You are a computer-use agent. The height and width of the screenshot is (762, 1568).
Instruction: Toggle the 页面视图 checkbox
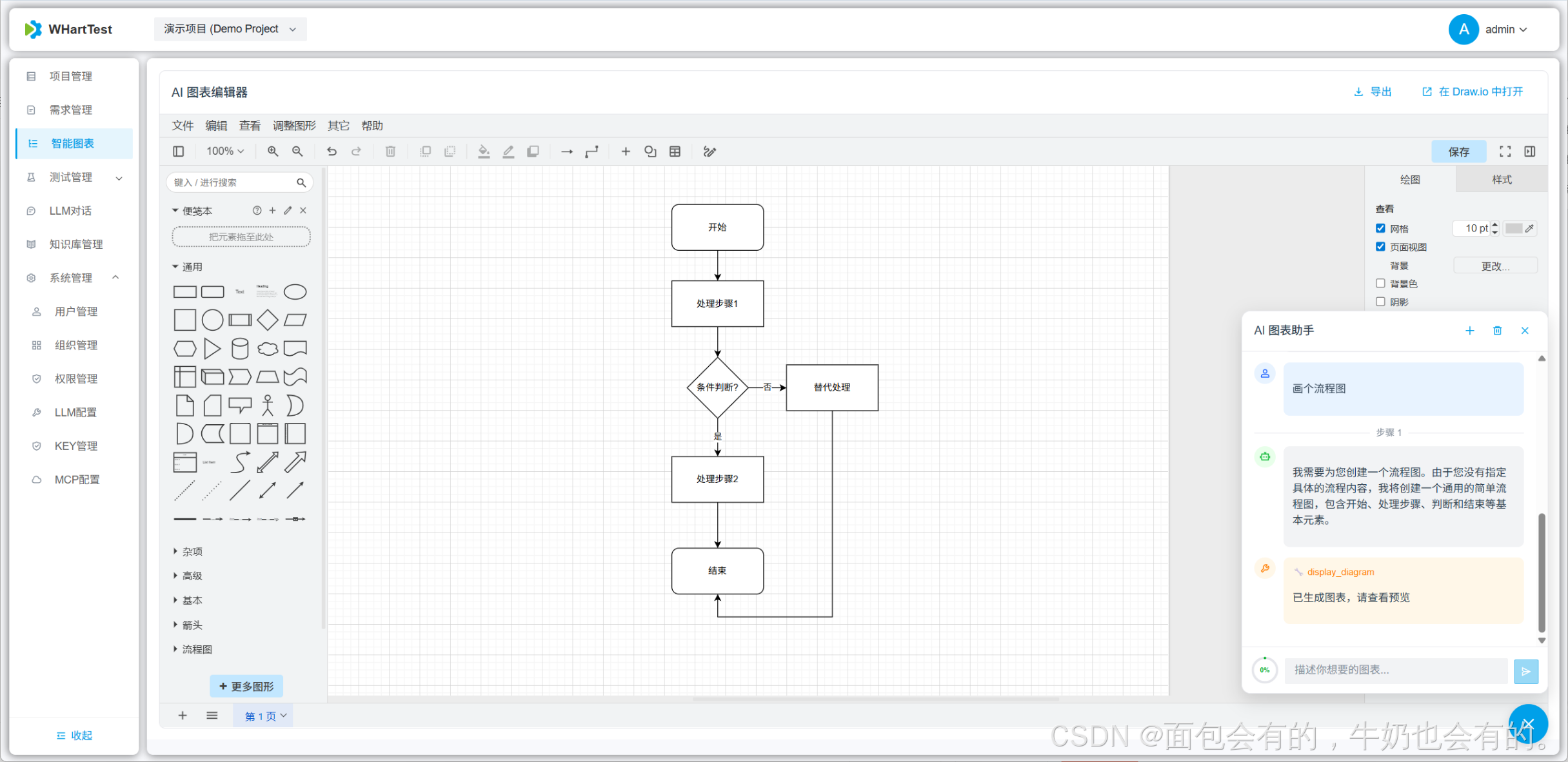tap(1380, 247)
